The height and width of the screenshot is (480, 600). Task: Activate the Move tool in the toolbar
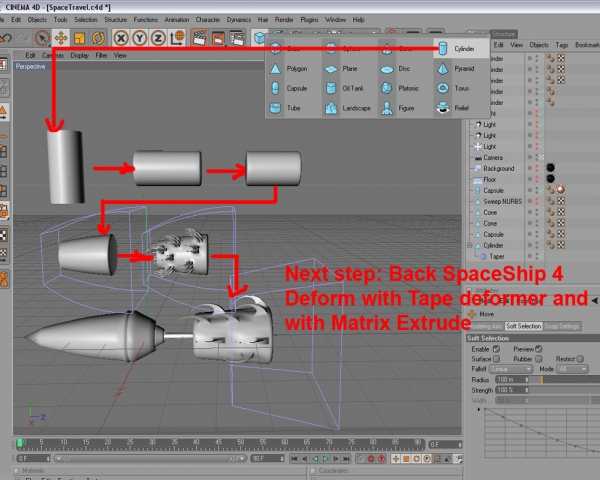[x=61, y=38]
